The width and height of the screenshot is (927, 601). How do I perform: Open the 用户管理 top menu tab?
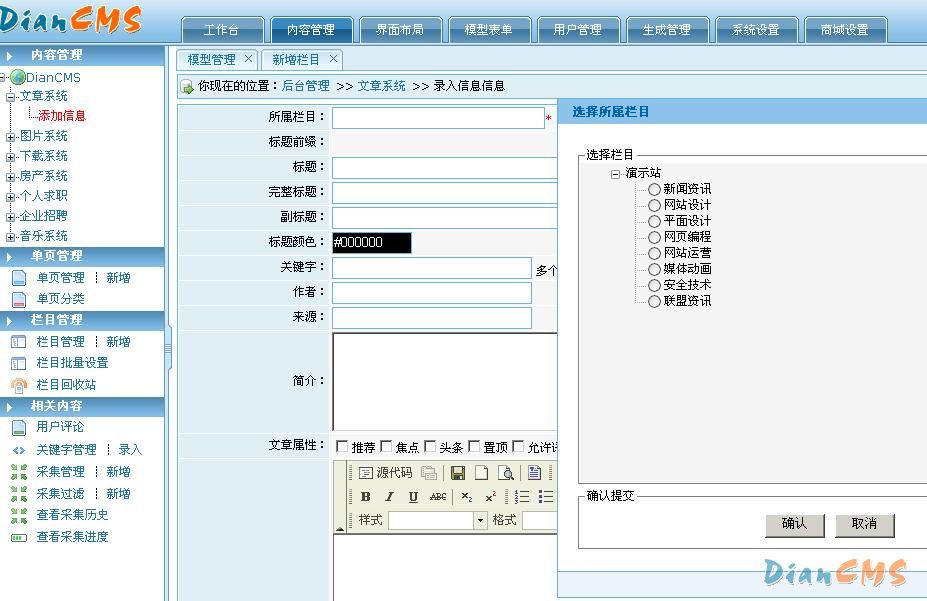[577, 30]
